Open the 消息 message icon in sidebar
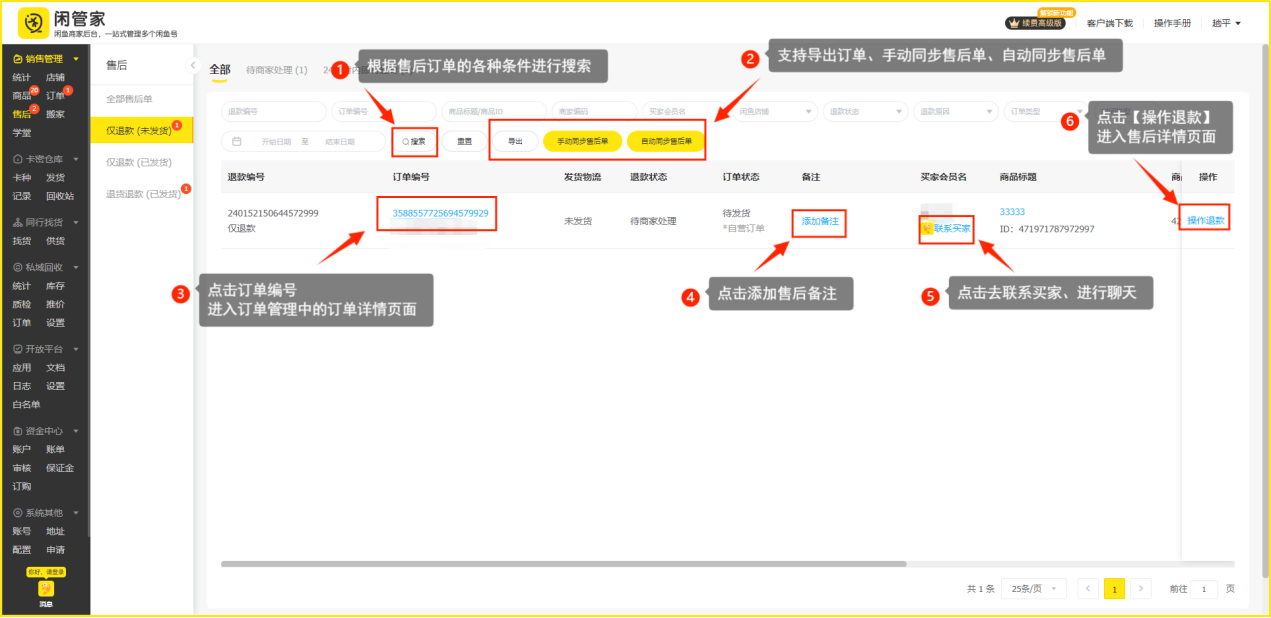1271x618 pixels. tap(46, 589)
